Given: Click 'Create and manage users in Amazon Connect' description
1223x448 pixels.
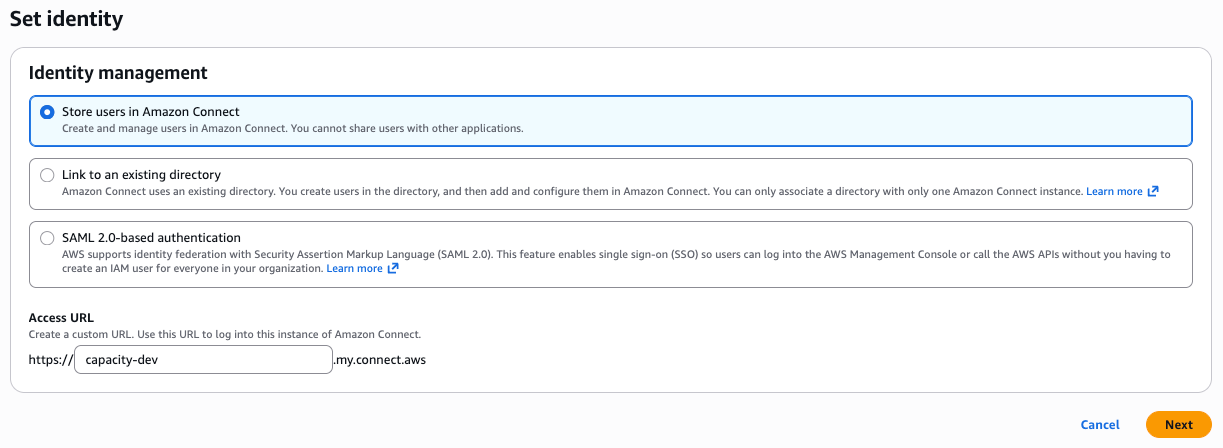Looking at the screenshot, I should tap(293, 129).
